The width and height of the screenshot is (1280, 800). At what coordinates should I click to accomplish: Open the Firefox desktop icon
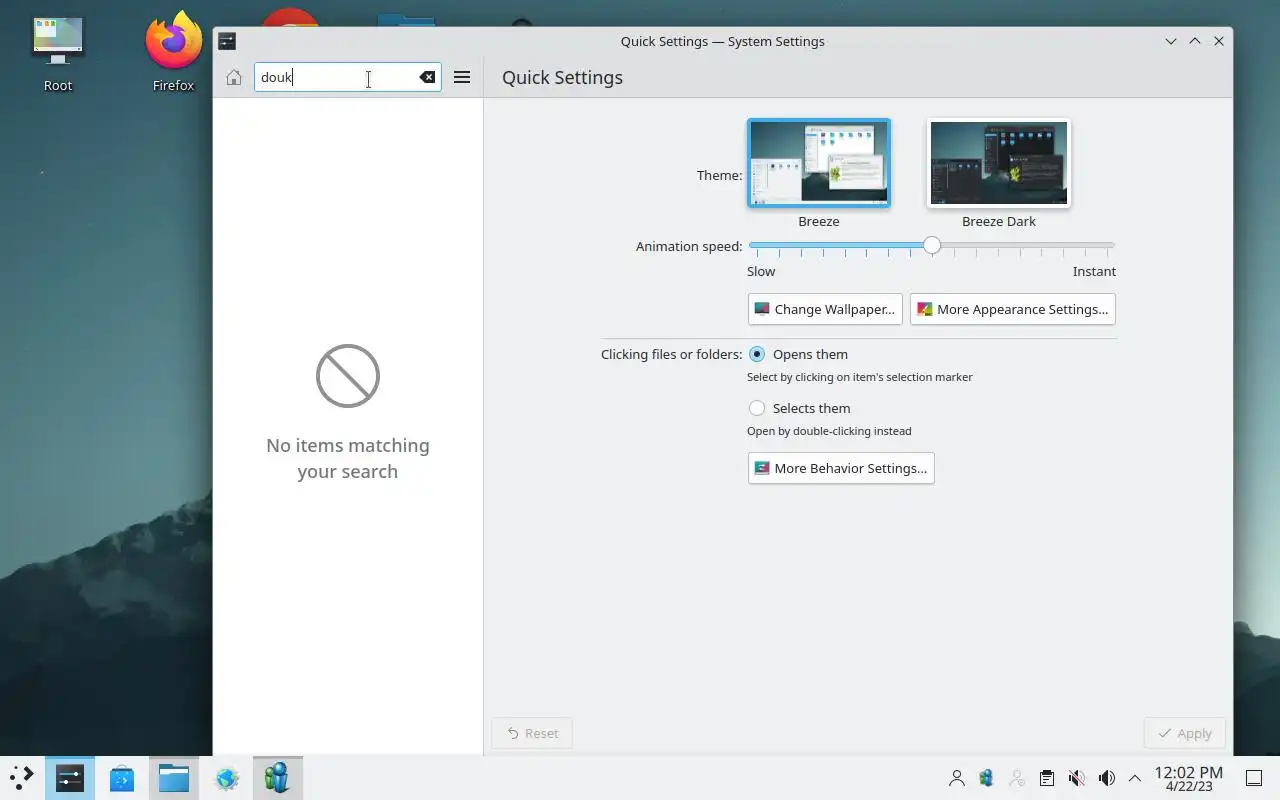coord(173,52)
